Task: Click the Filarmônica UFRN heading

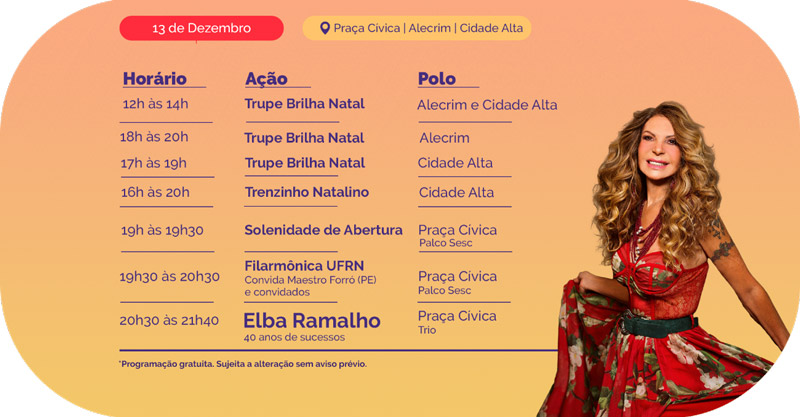Action: (304, 266)
